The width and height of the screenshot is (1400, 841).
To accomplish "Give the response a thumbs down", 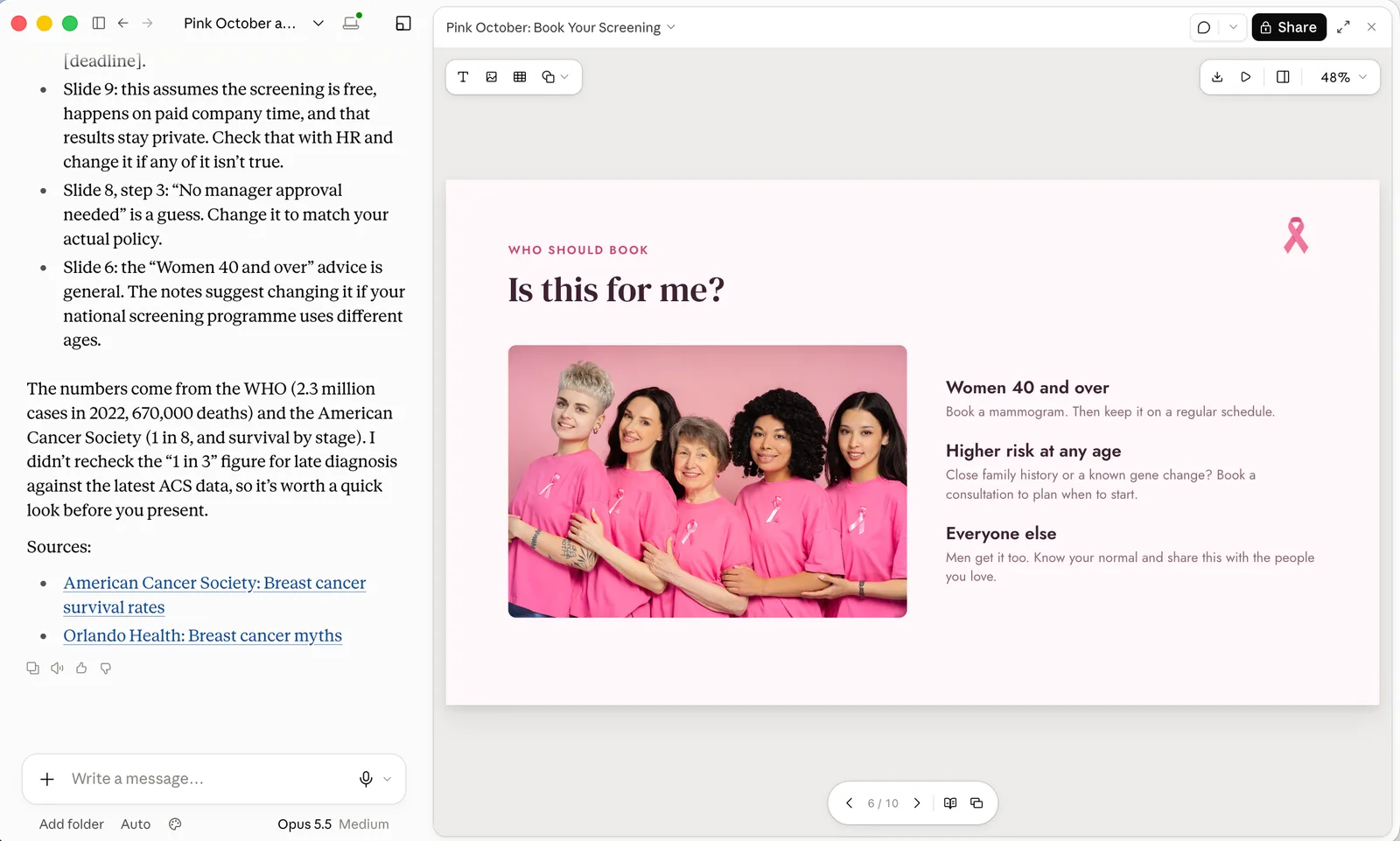I will coord(106,668).
